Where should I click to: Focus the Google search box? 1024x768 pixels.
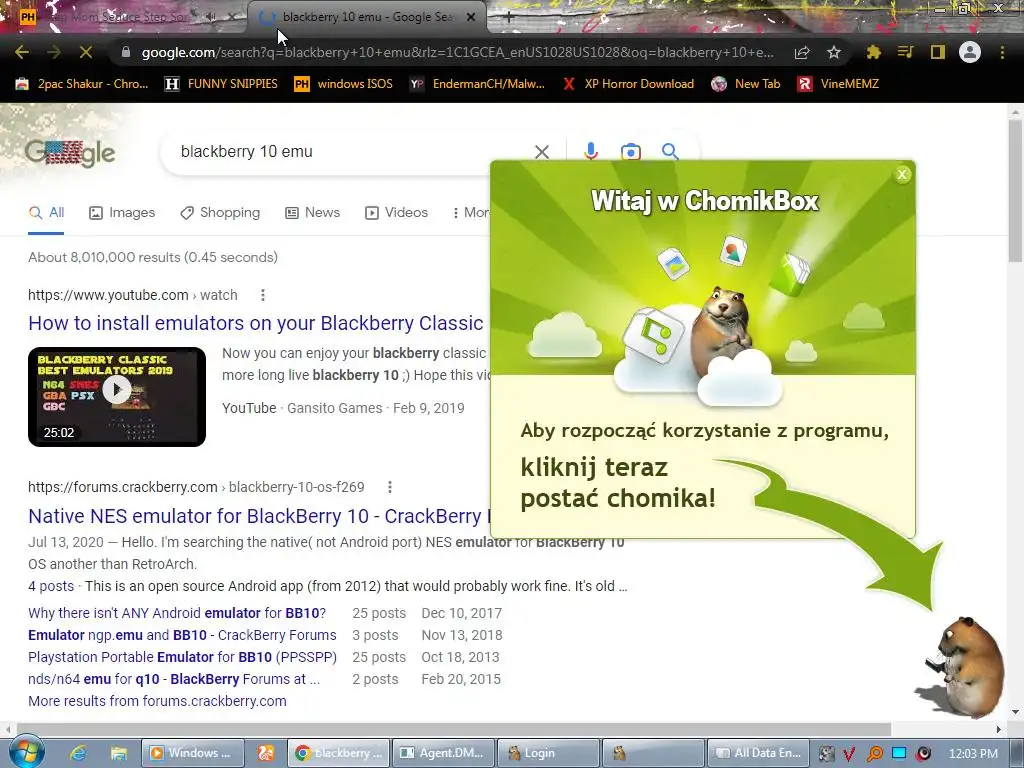point(353,152)
